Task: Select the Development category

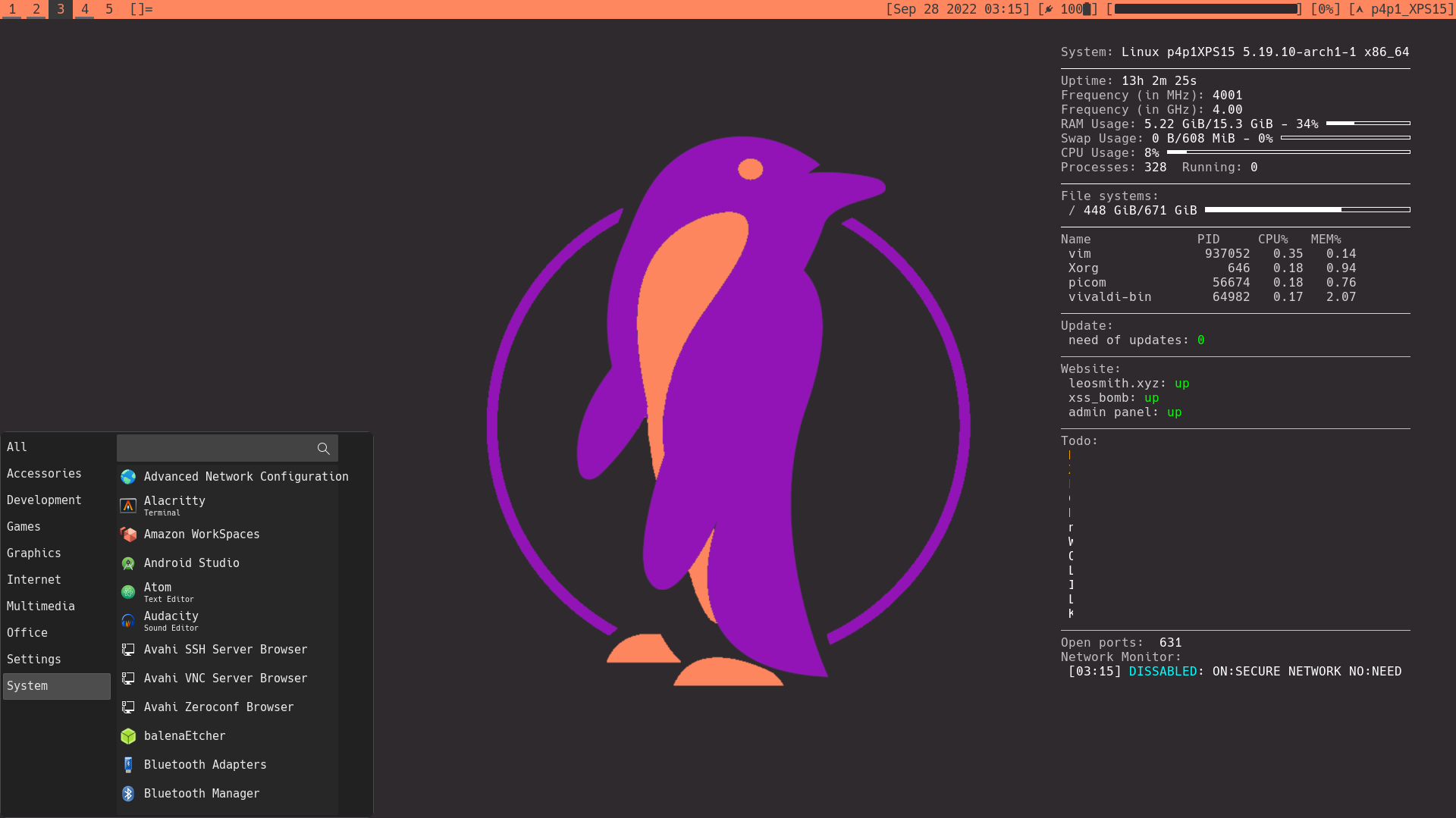Action: click(x=44, y=500)
